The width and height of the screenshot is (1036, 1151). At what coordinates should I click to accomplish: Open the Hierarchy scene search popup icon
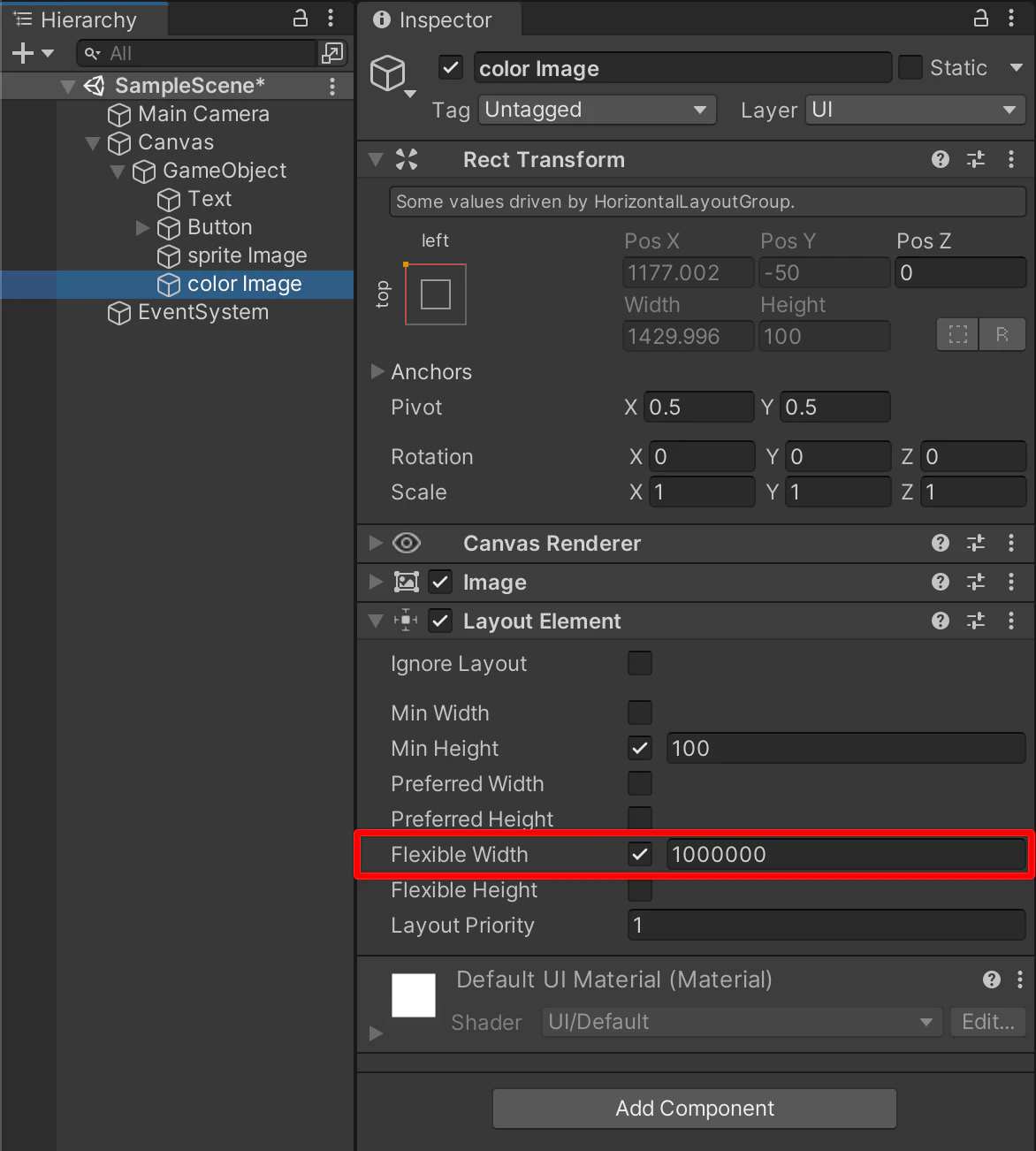pyautogui.click(x=332, y=53)
